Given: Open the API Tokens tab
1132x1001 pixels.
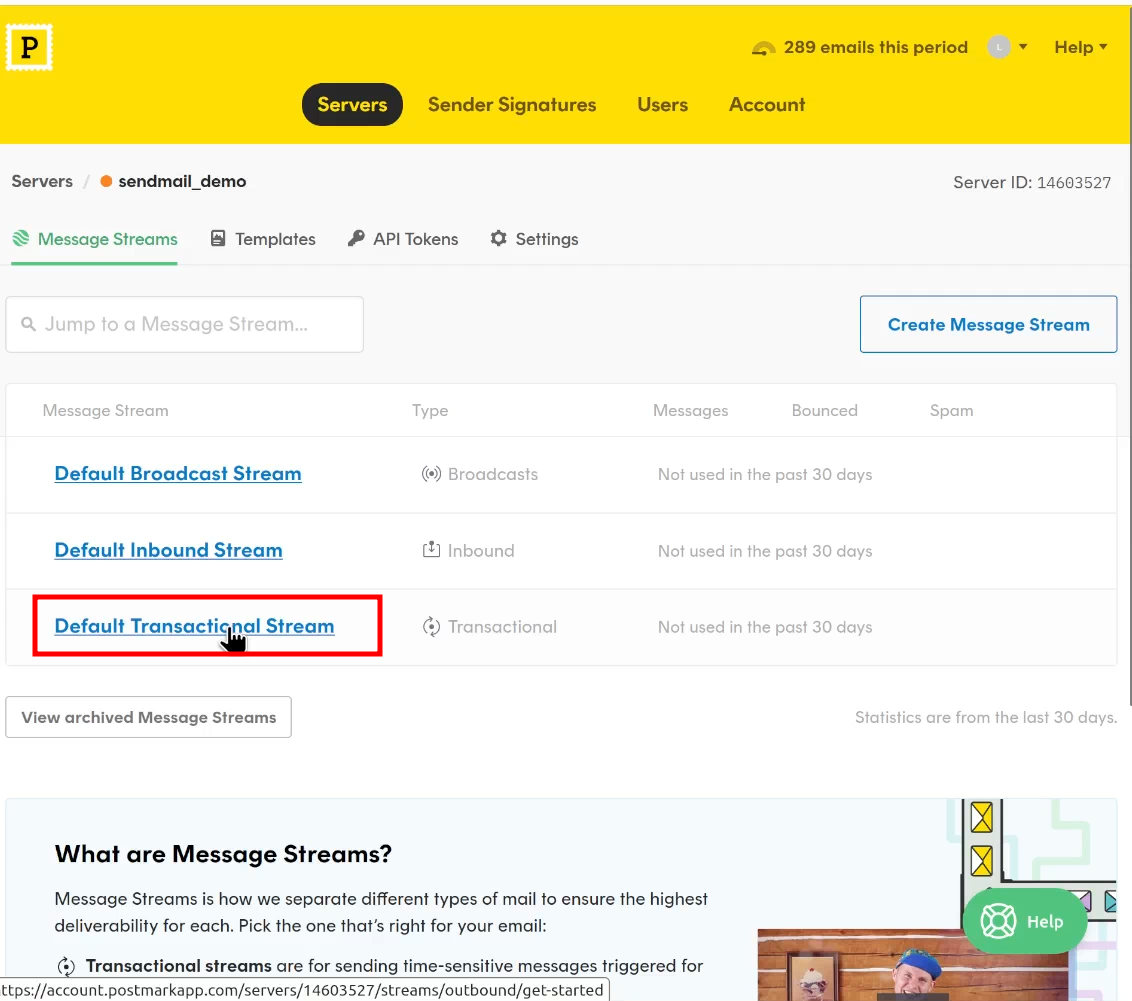Looking at the screenshot, I should 403,239.
